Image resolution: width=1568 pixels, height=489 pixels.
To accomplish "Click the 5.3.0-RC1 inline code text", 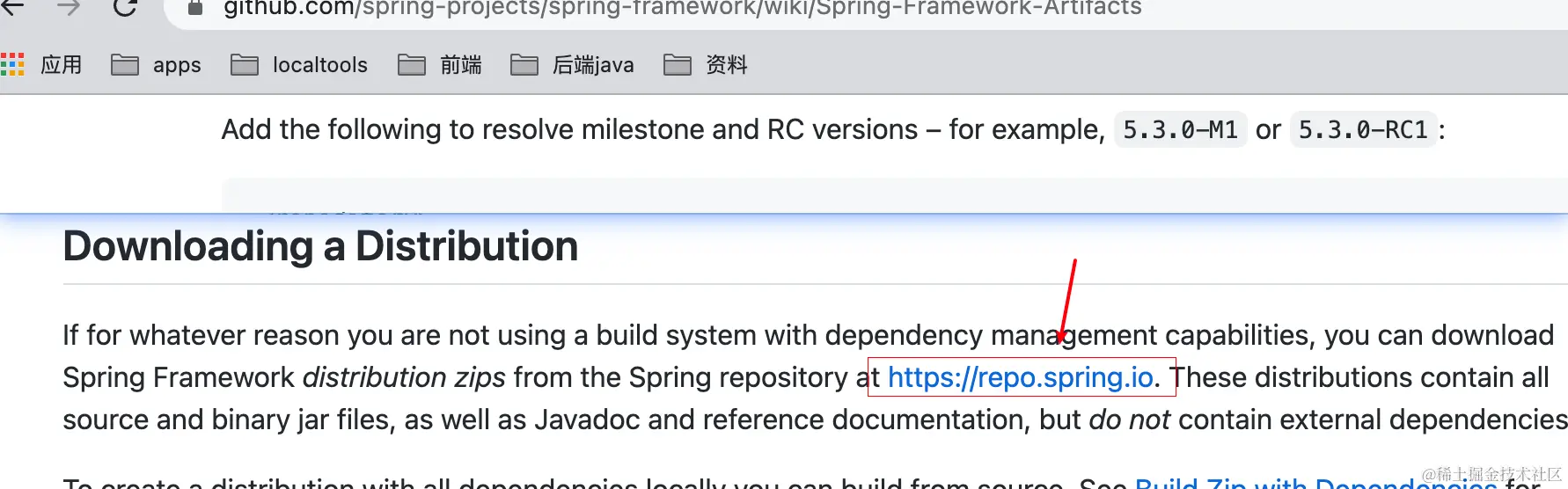I will (1363, 130).
